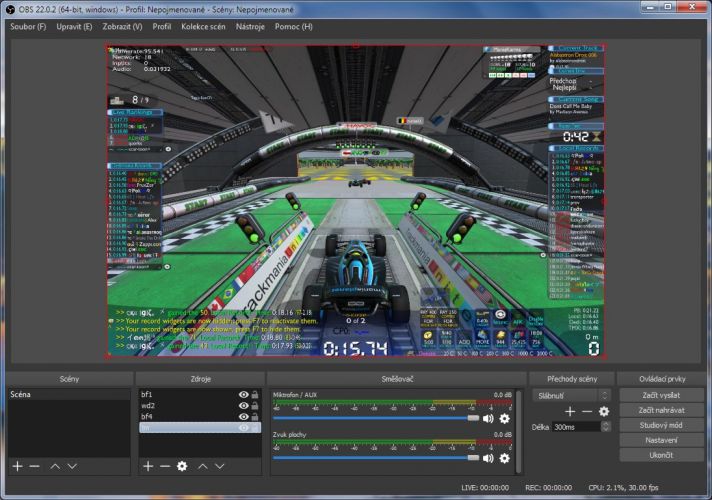Toggle visibility eye for source bf4
712x500 pixels.
(x=244, y=416)
